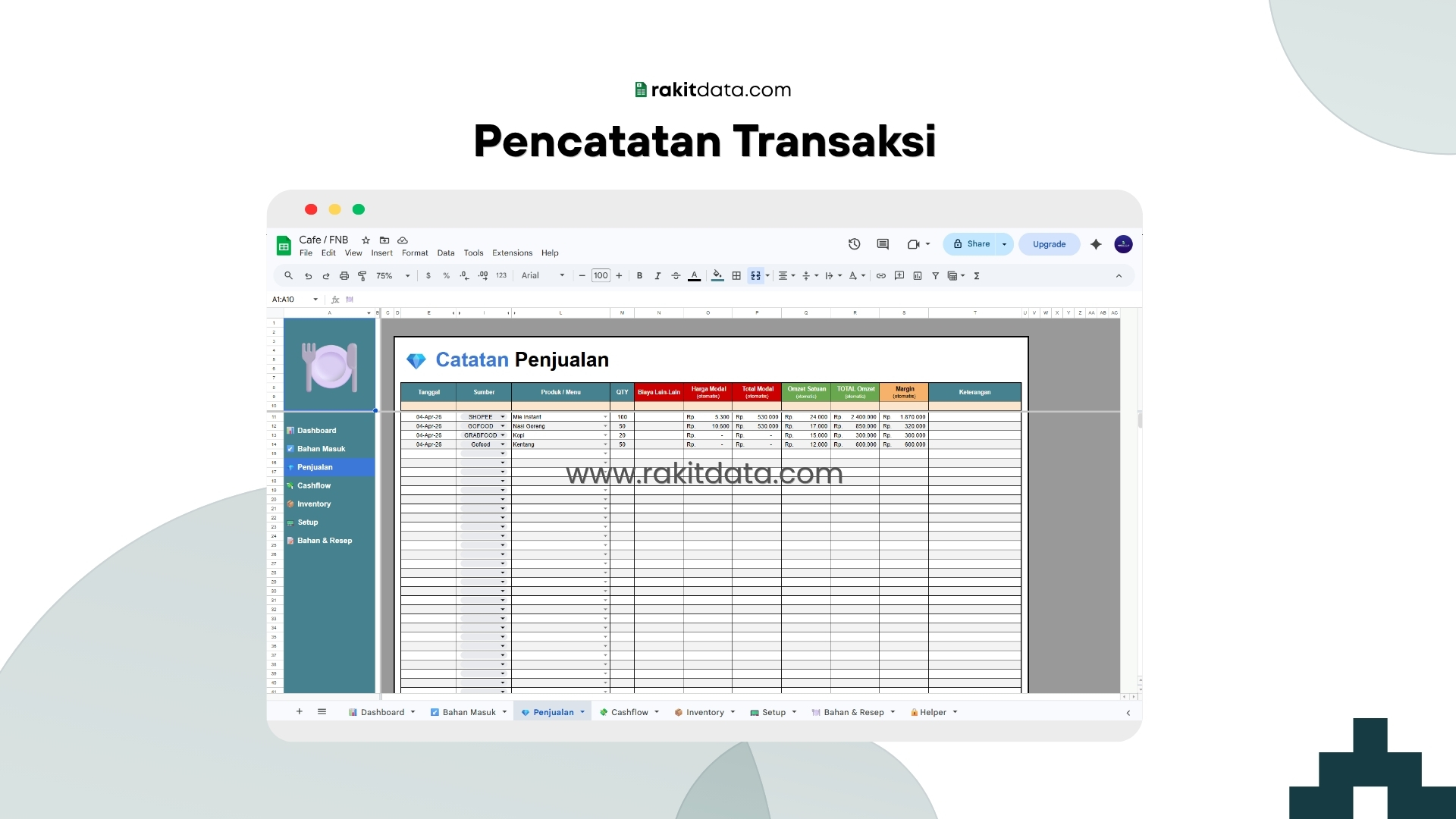The height and width of the screenshot is (819, 1456).
Task: Open the zoom 75% dropdown
Action: 393,276
